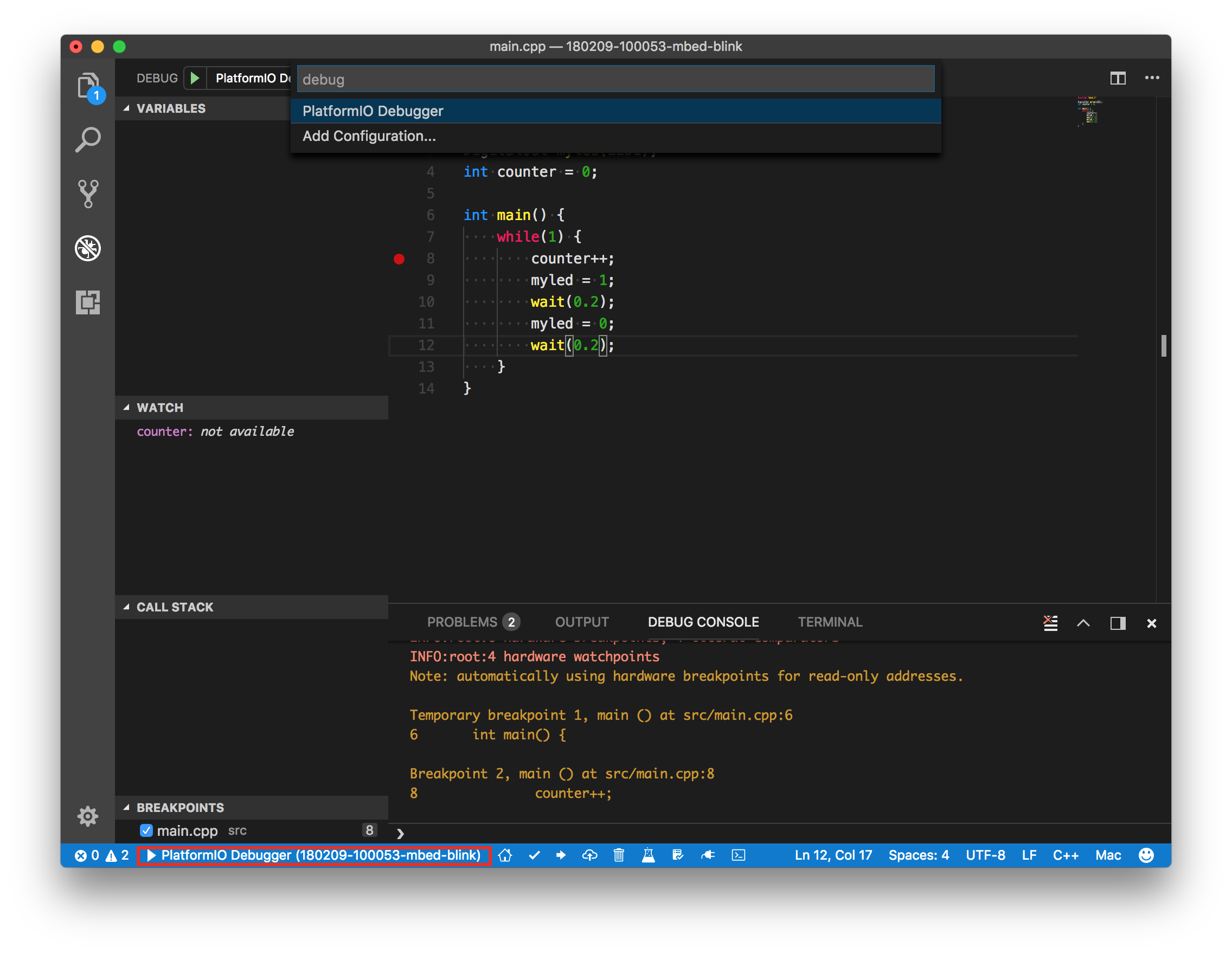Toggle the red breakpoint on line 8
This screenshot has width=1232, height=954.
coord(400,259)
